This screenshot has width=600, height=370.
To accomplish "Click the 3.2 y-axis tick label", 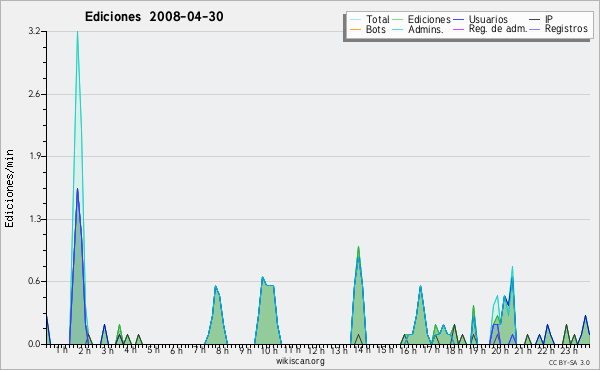I will pyautogui.click(x=35, y=31).
